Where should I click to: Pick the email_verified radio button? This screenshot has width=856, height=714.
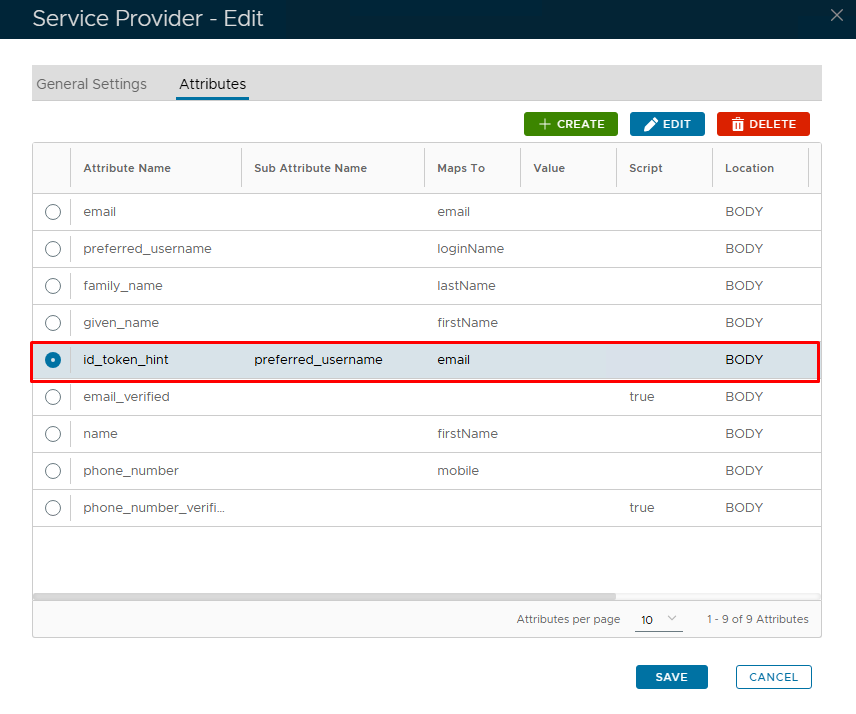[x=53, y=397]
